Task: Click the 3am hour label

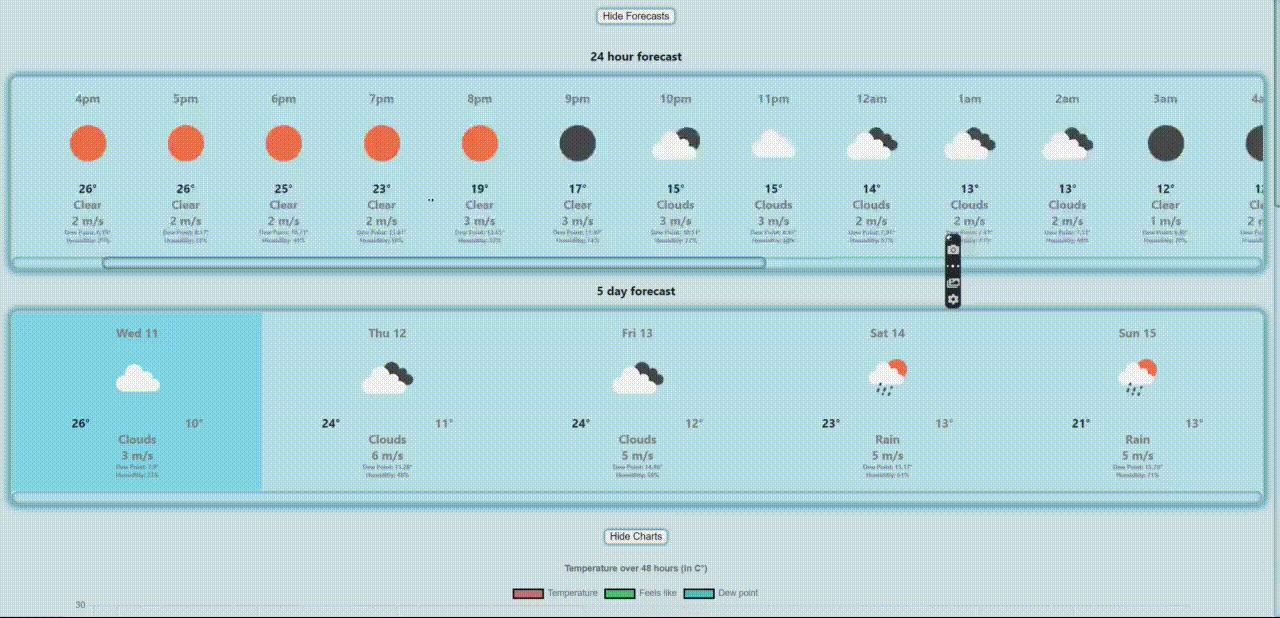Action: tap(1166, 99)
